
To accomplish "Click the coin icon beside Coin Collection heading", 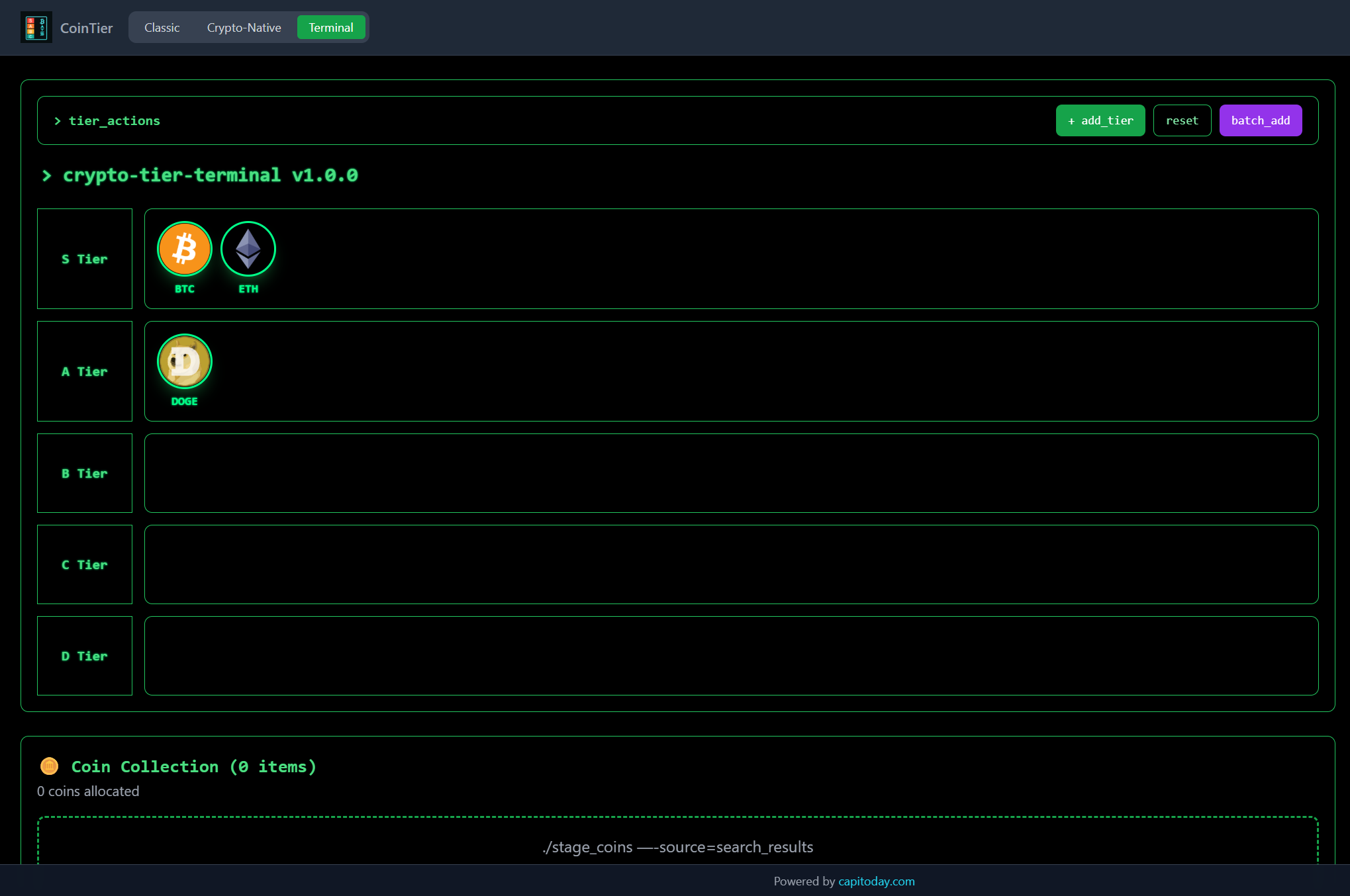I will click(49, 766).
